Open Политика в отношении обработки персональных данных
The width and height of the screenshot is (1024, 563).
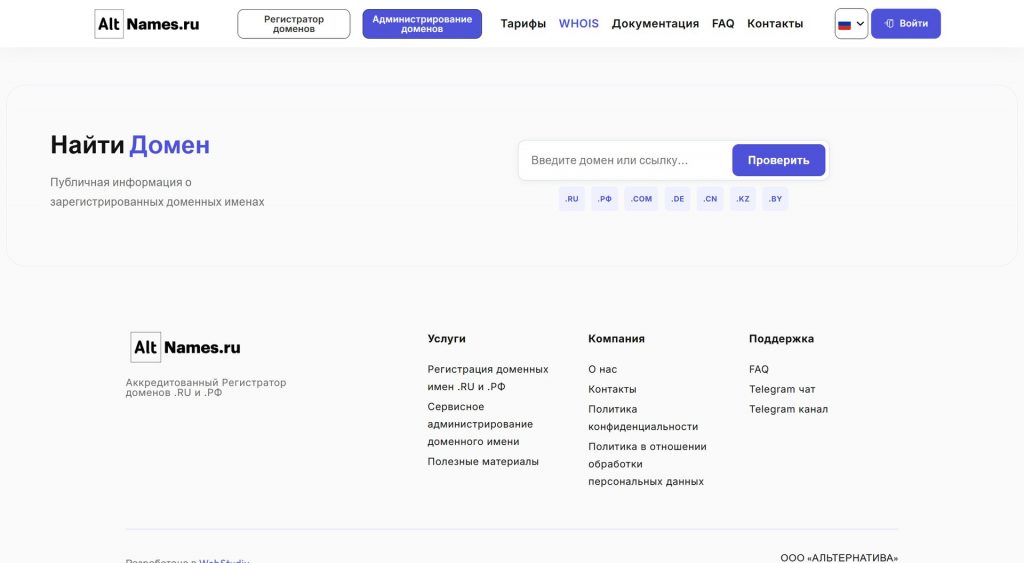(647, 464)
